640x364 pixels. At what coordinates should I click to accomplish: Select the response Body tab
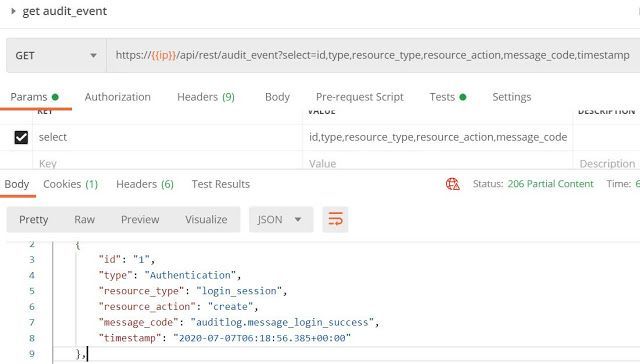point(17,184)
